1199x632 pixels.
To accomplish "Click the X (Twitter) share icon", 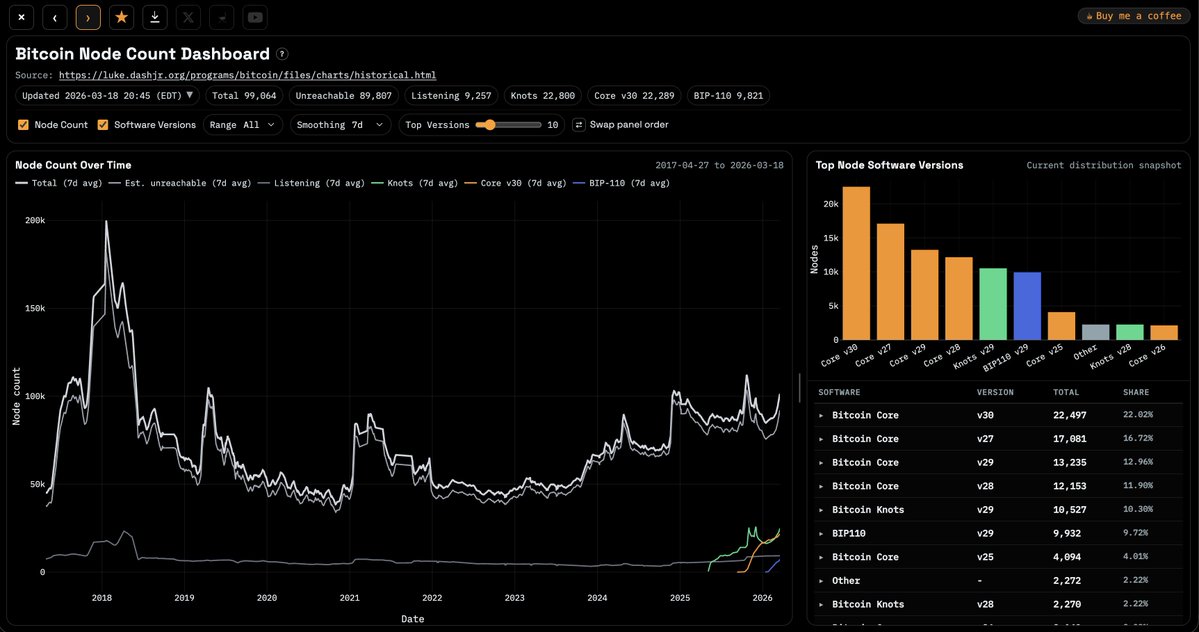I will [x=188, y=17].
